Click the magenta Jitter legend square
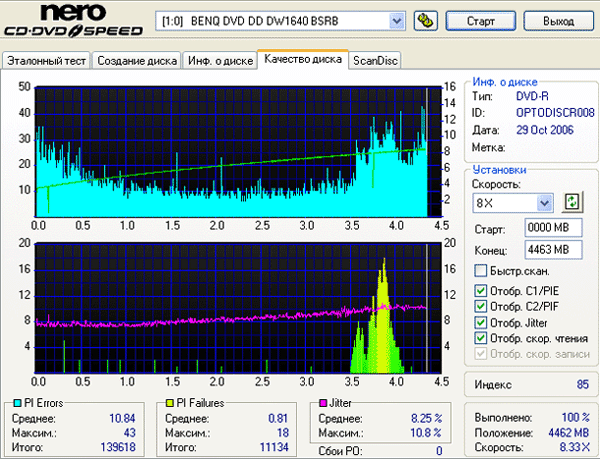 coord(322,403)
